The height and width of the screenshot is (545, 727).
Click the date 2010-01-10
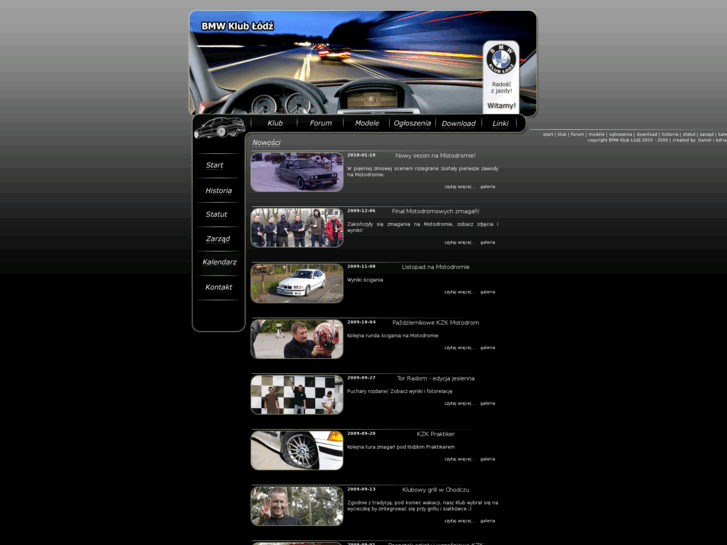click(x=361, y=155)
